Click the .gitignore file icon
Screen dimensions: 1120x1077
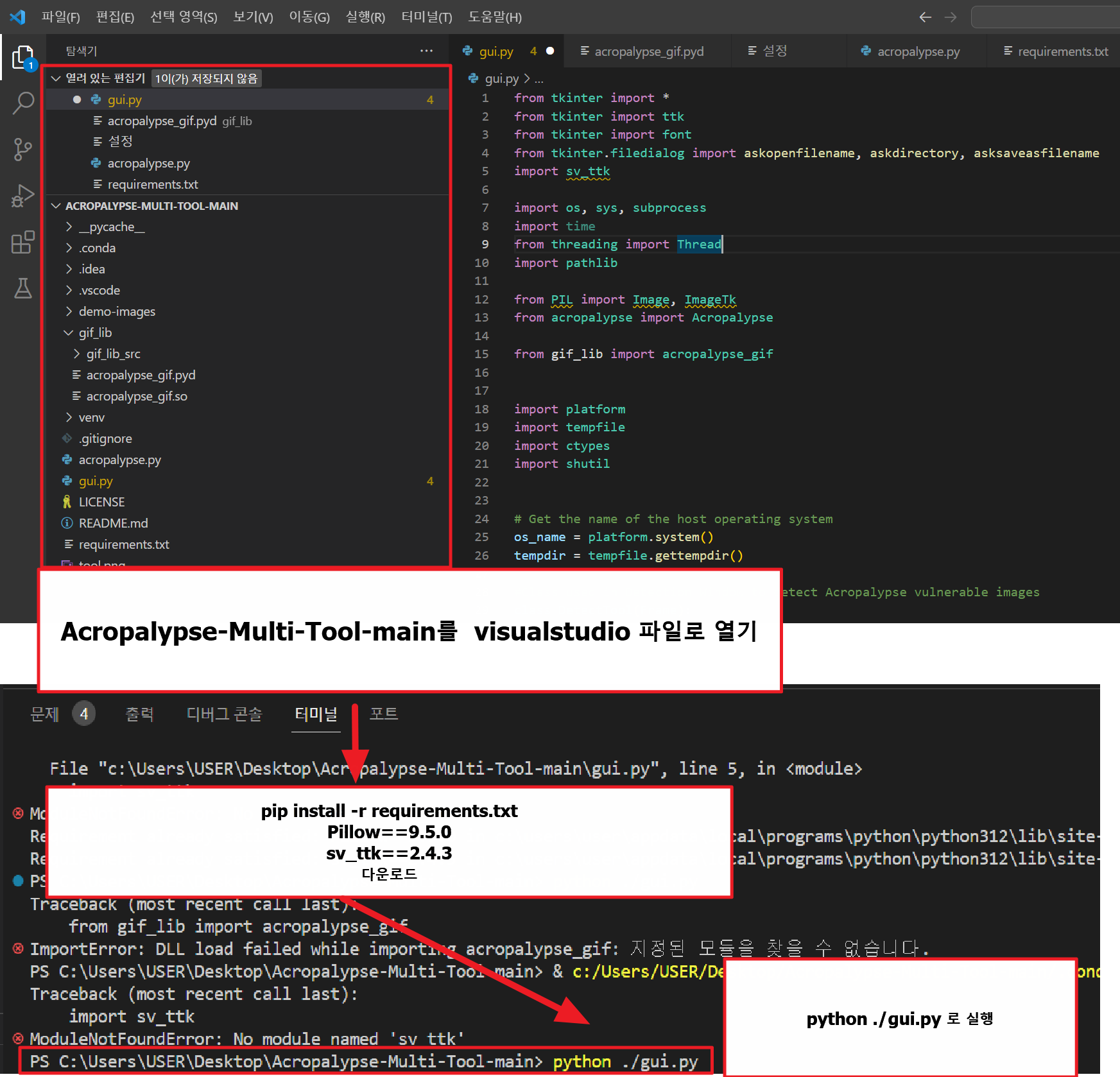coord(67,438)
